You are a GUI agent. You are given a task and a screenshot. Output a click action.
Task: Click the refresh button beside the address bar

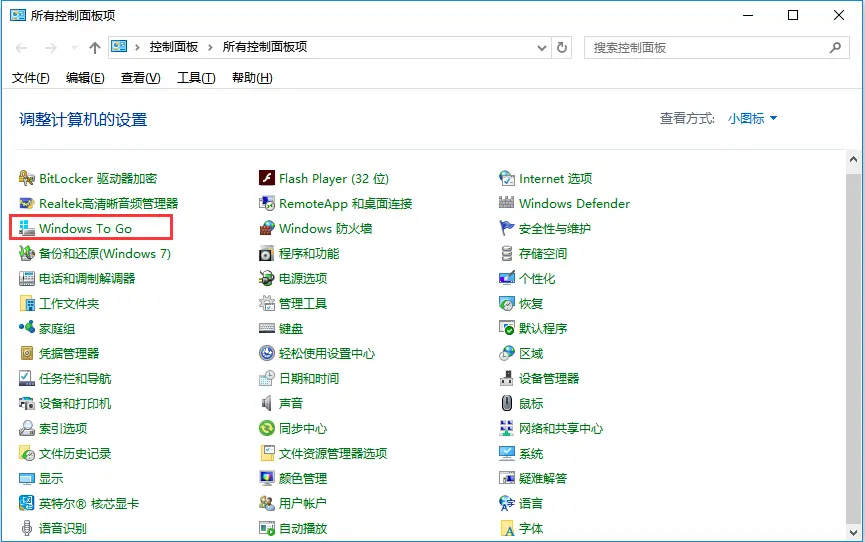(562, 47)
